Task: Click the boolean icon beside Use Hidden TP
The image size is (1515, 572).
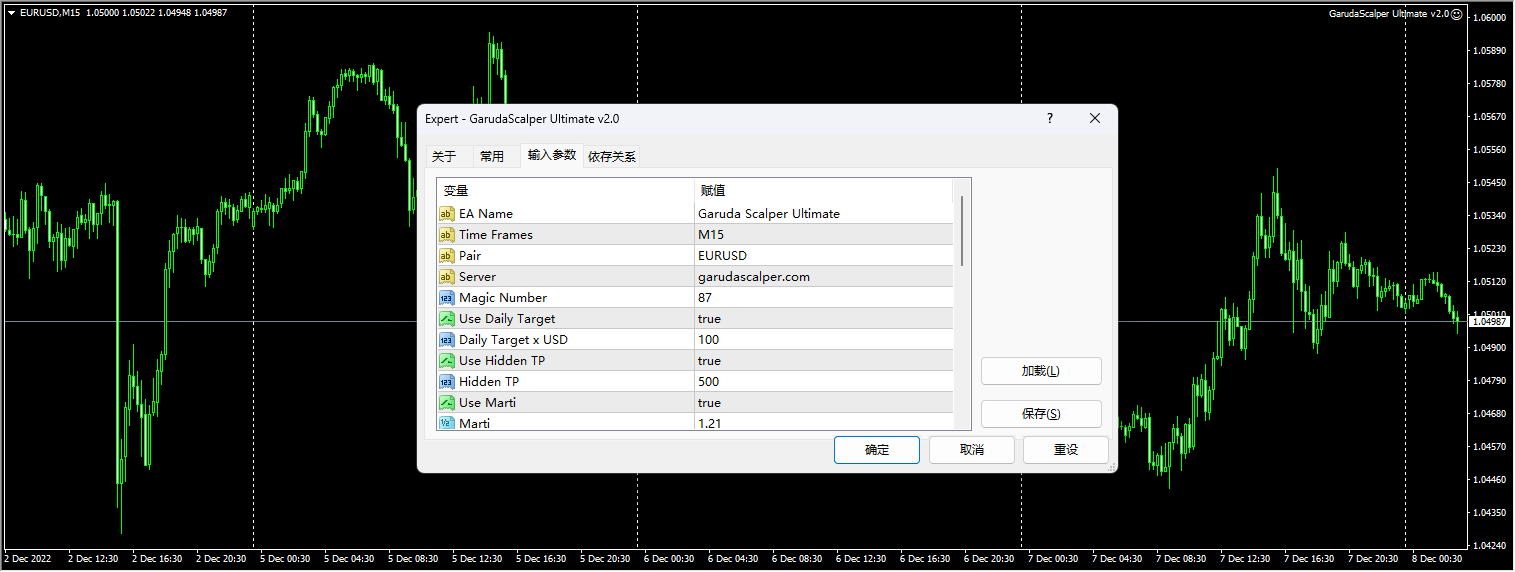Action: (x=446, y=361)
